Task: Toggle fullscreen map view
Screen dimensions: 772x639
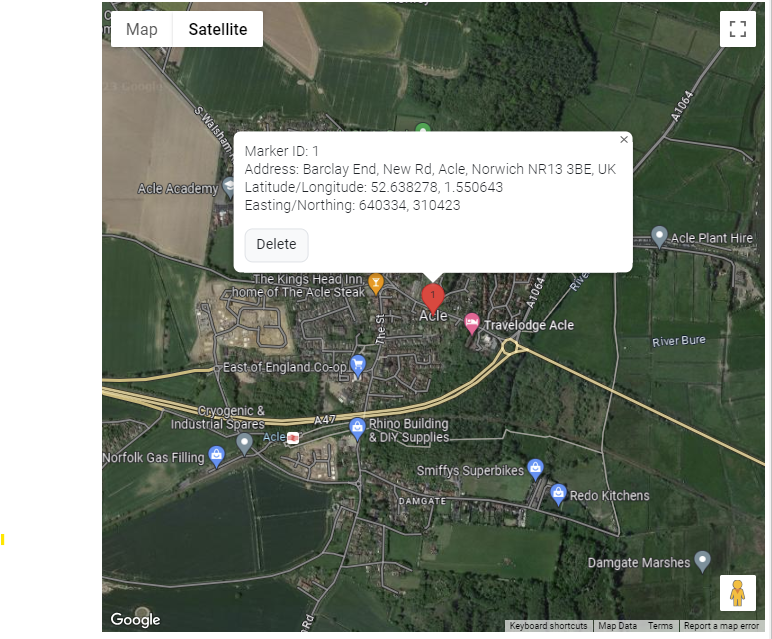Action: point(738,29)
